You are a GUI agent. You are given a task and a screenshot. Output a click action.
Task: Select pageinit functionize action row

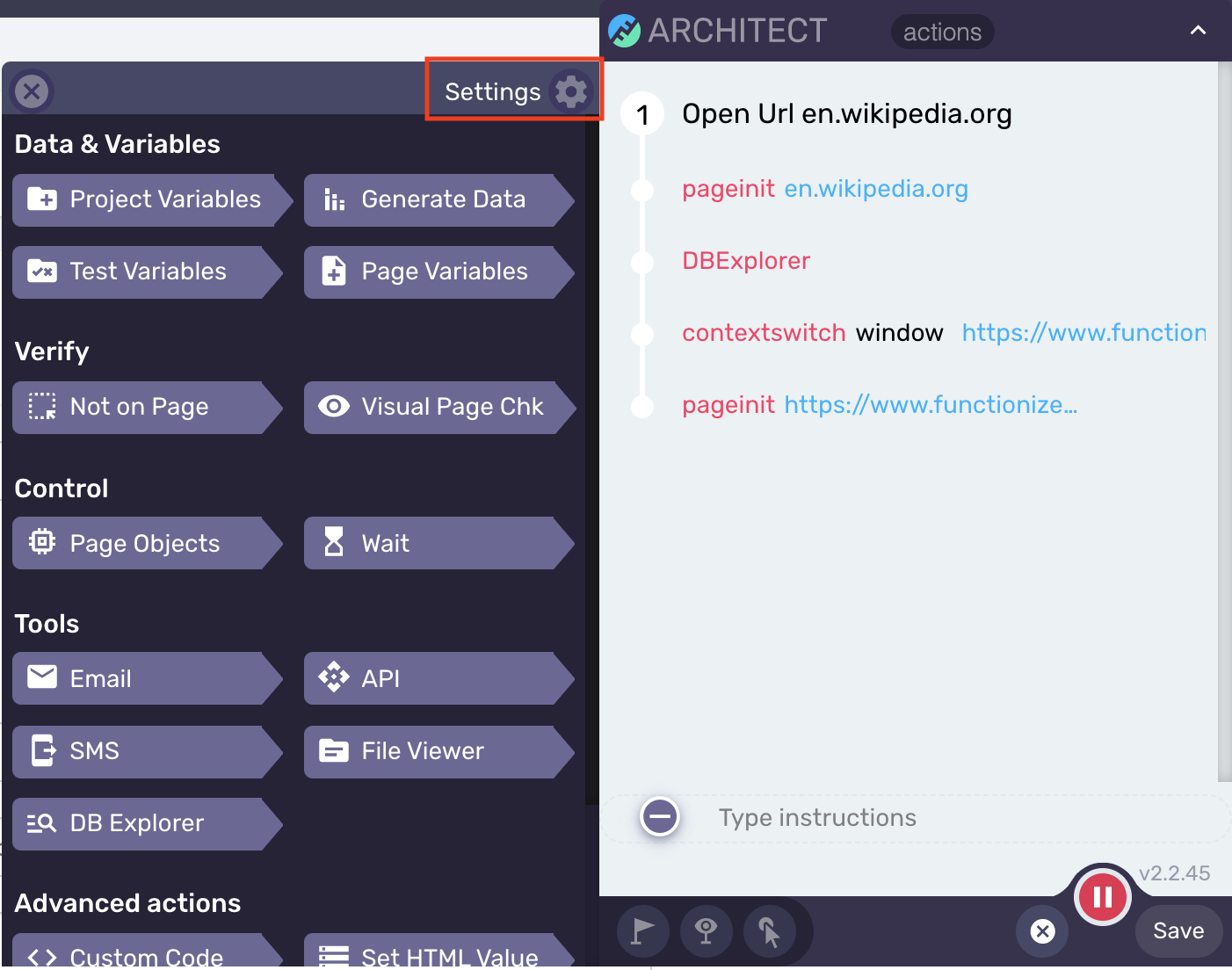[880, 405]
